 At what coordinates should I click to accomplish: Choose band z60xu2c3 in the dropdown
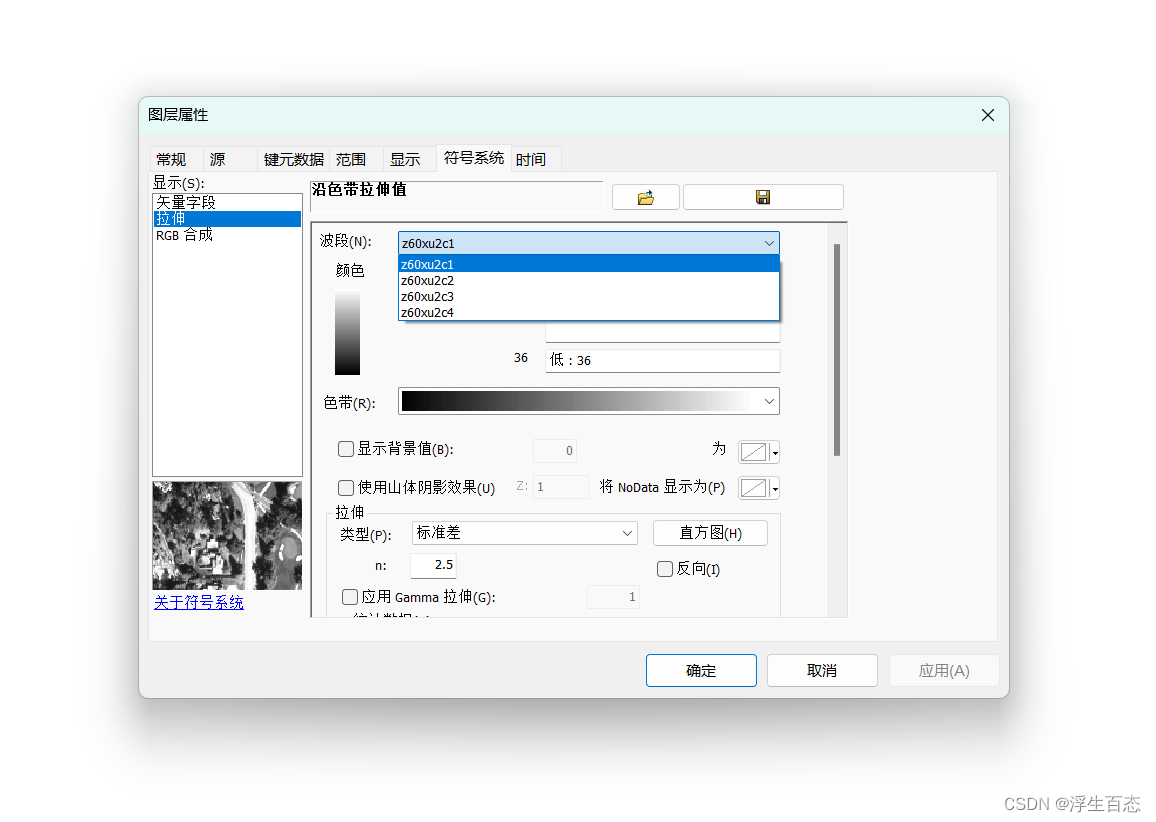coord(588,296)
